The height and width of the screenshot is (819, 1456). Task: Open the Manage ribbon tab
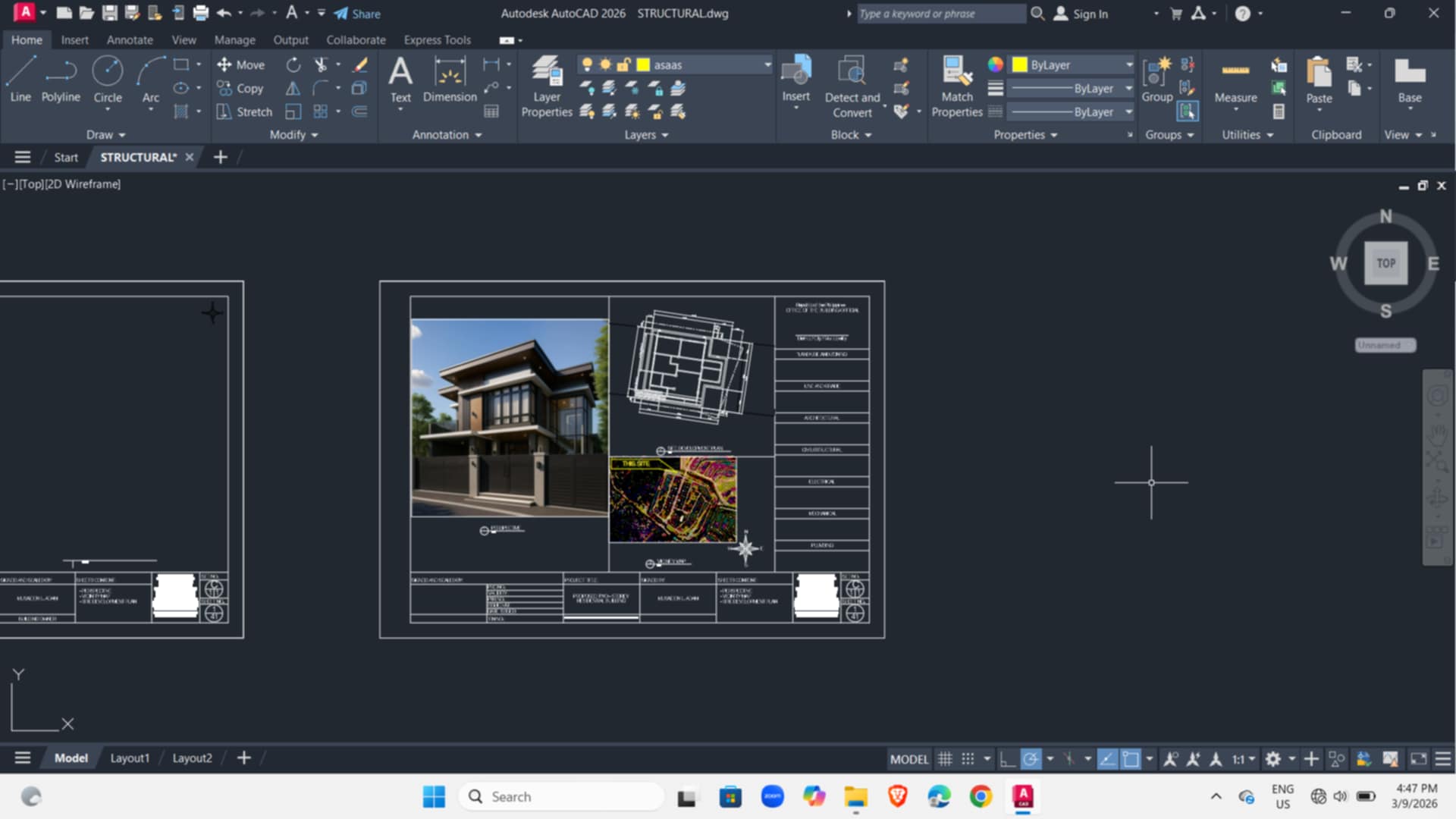[234, 40]
